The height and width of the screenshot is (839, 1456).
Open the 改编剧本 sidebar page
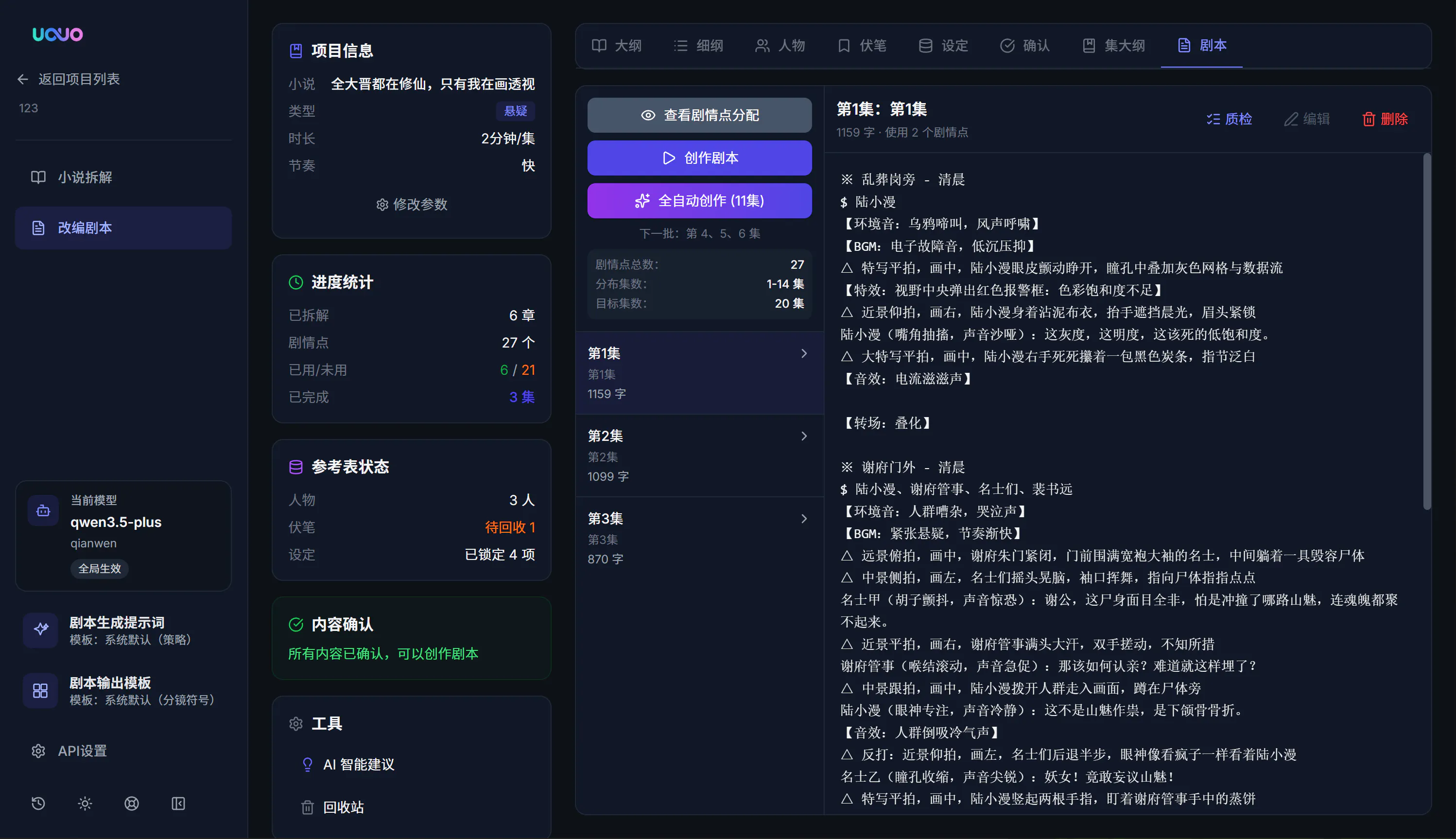pos(123,227)
